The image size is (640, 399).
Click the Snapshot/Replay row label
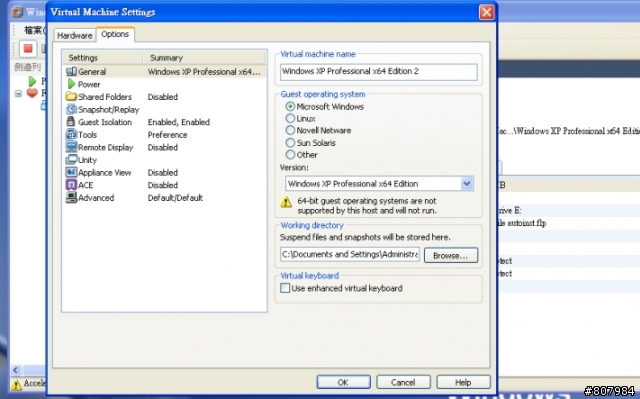point(109,109)
